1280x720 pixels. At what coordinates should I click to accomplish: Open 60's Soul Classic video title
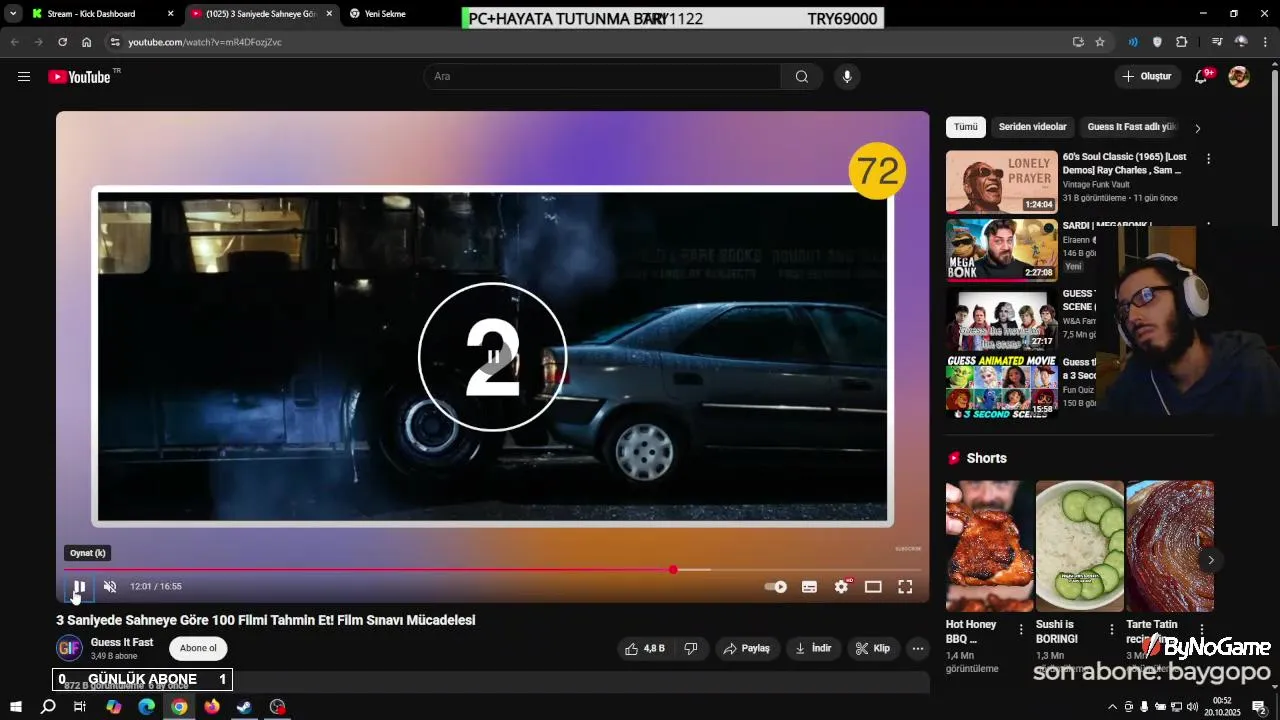click(x=1125, y=164)
